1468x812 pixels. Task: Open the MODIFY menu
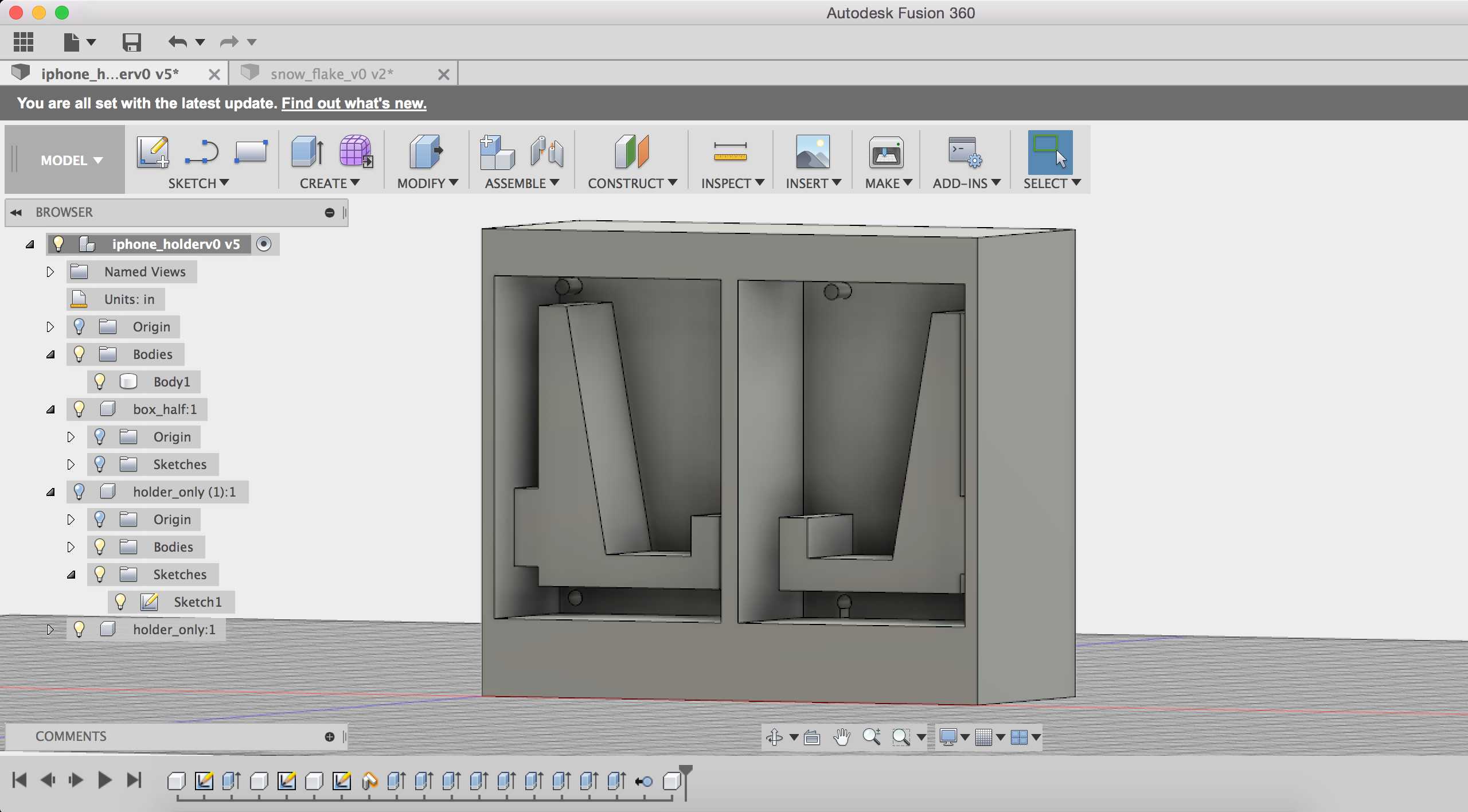[x=428, y=184]
